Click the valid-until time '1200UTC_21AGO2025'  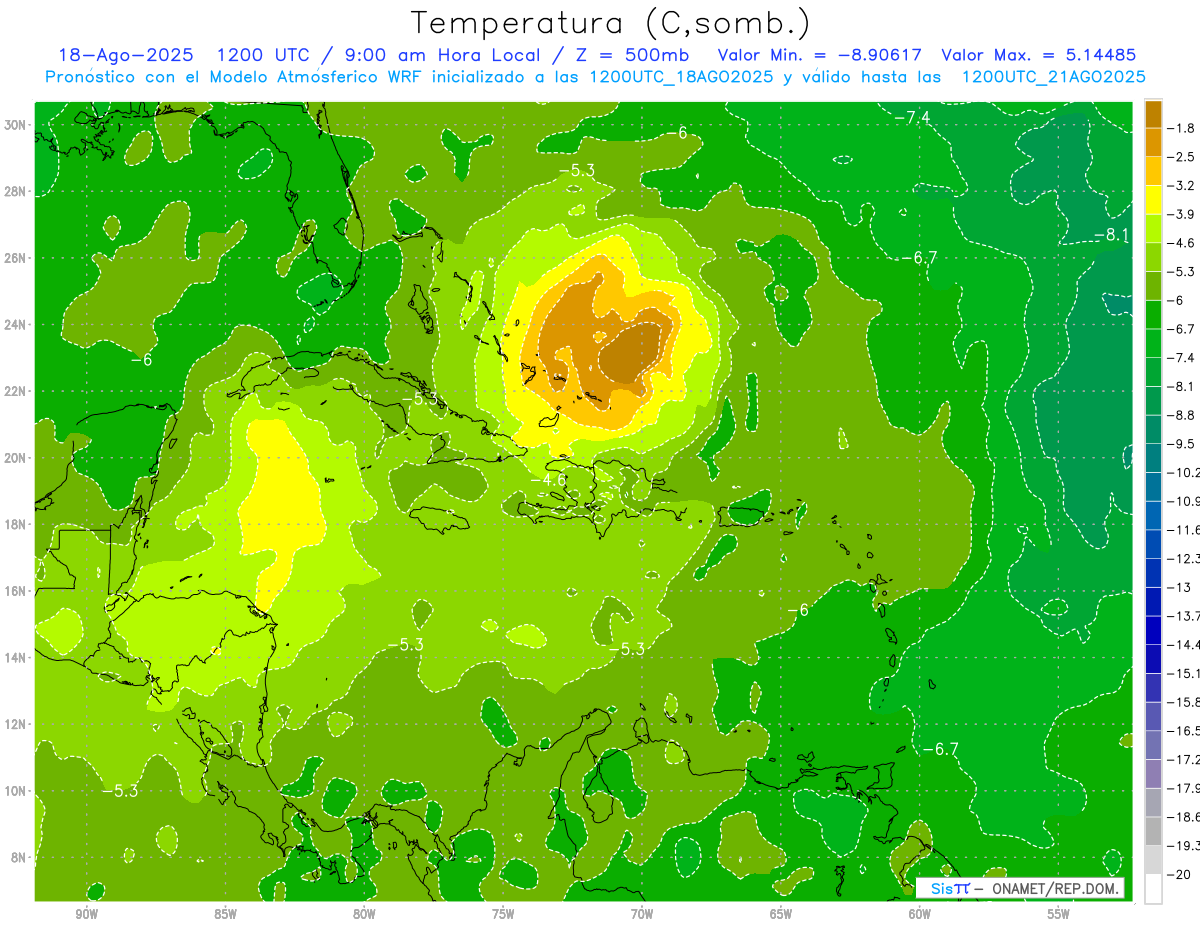1053,77
